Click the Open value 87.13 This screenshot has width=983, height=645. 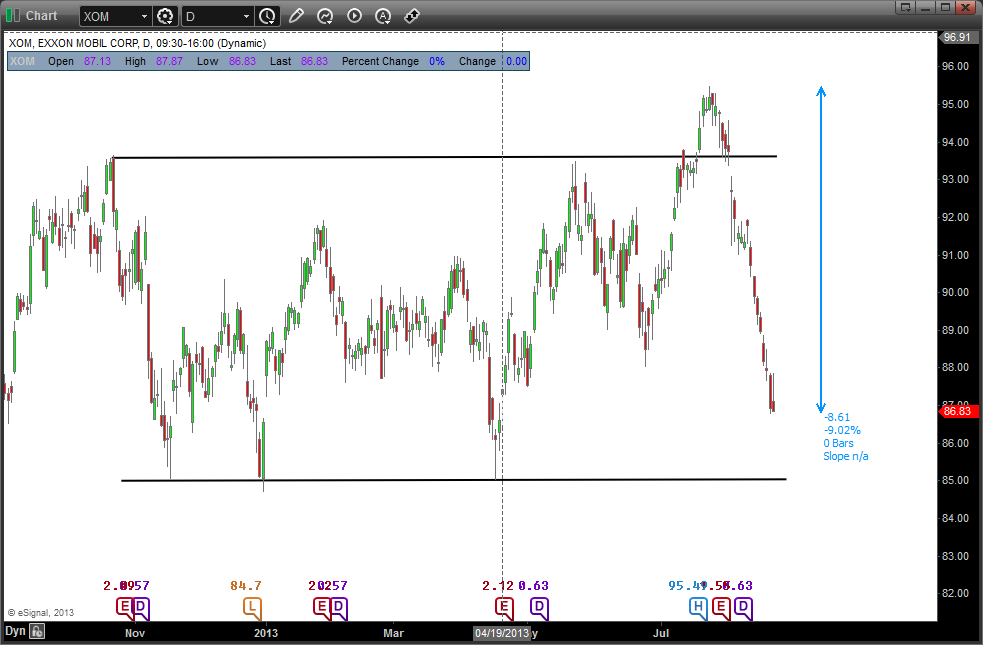[x=97, y=61]
